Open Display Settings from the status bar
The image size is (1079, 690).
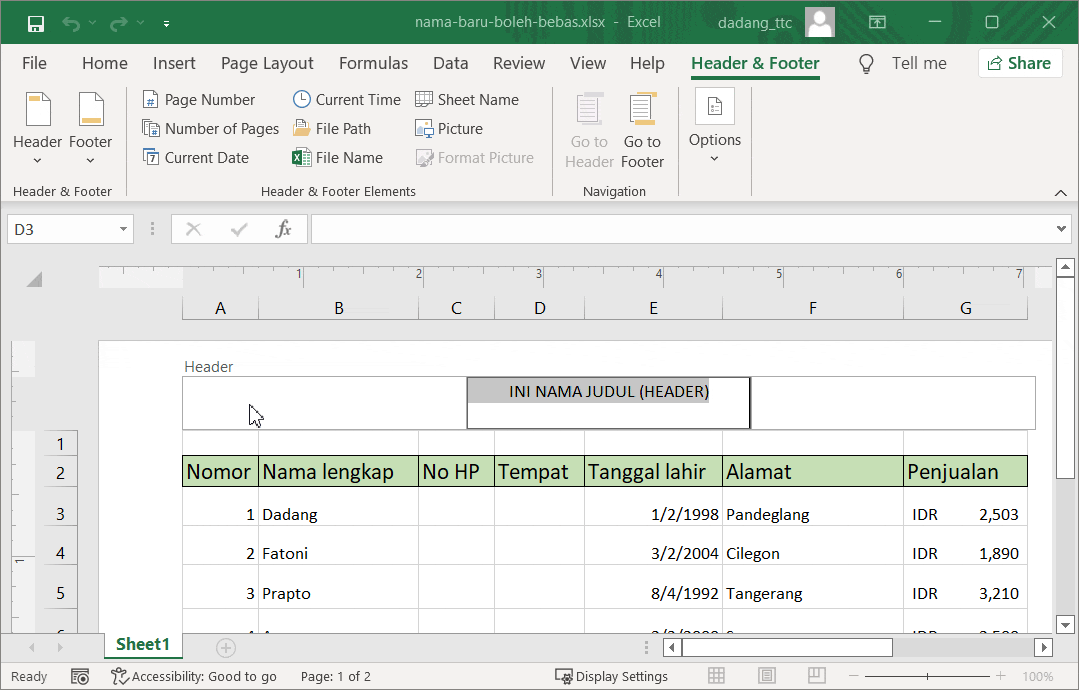(x=612, y=676)
